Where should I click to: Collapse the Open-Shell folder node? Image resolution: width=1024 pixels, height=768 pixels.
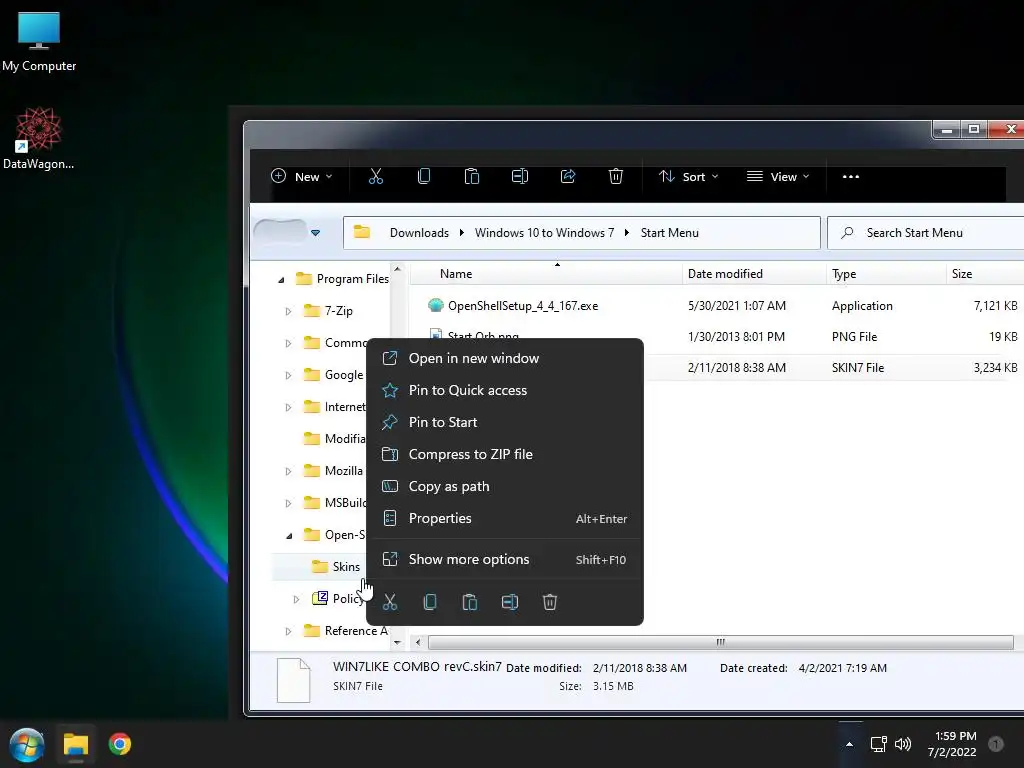coord(289,536)
